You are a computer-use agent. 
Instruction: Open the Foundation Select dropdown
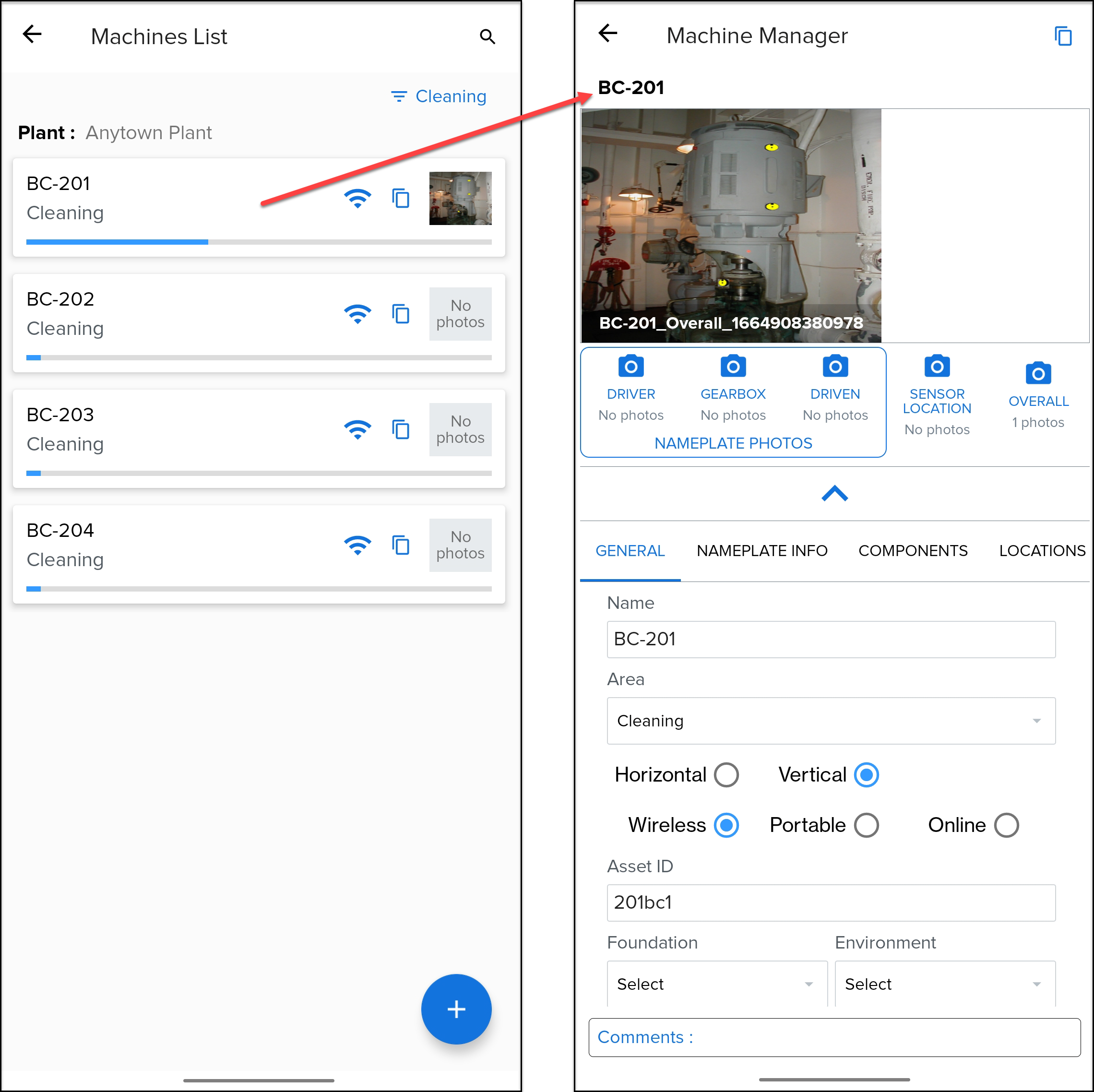[717, 984]
